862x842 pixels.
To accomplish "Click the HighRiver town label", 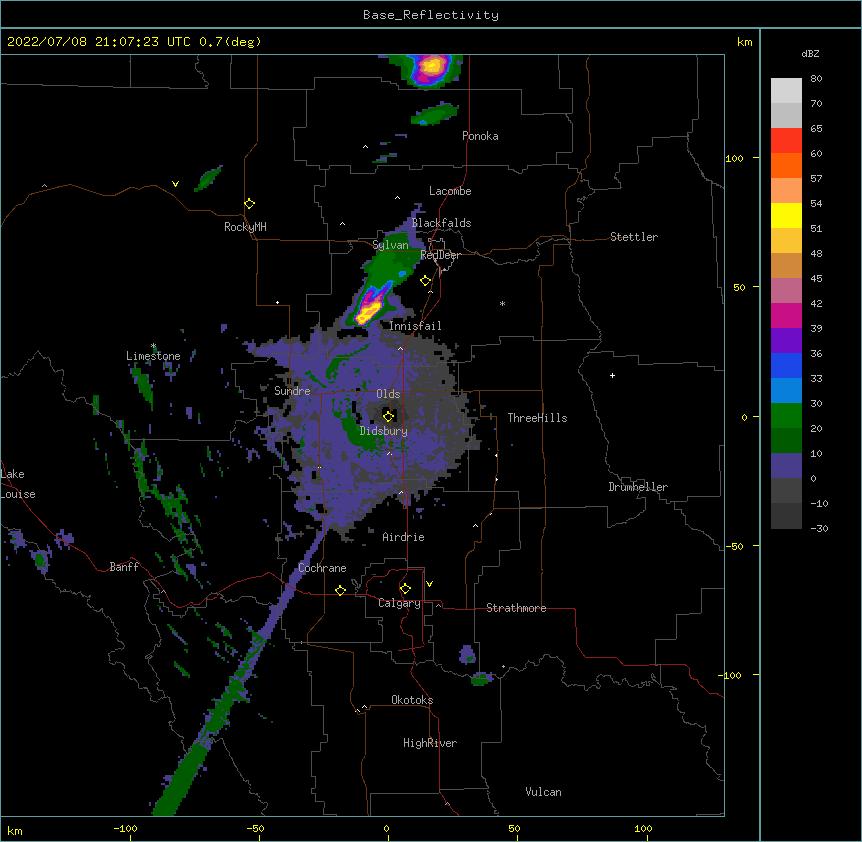I will pos(430,743).
